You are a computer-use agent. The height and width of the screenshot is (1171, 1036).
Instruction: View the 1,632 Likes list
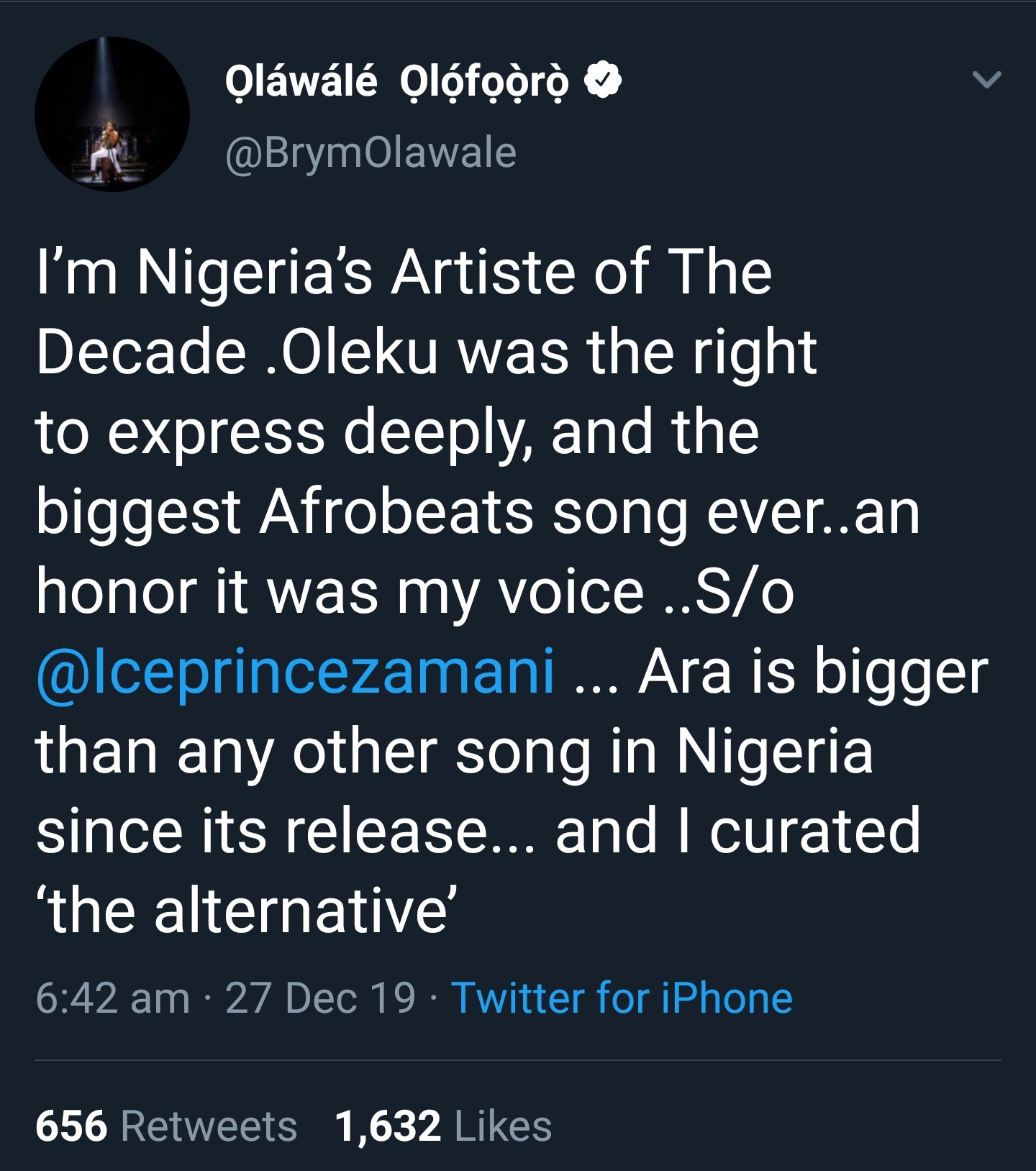(443, 1126)
